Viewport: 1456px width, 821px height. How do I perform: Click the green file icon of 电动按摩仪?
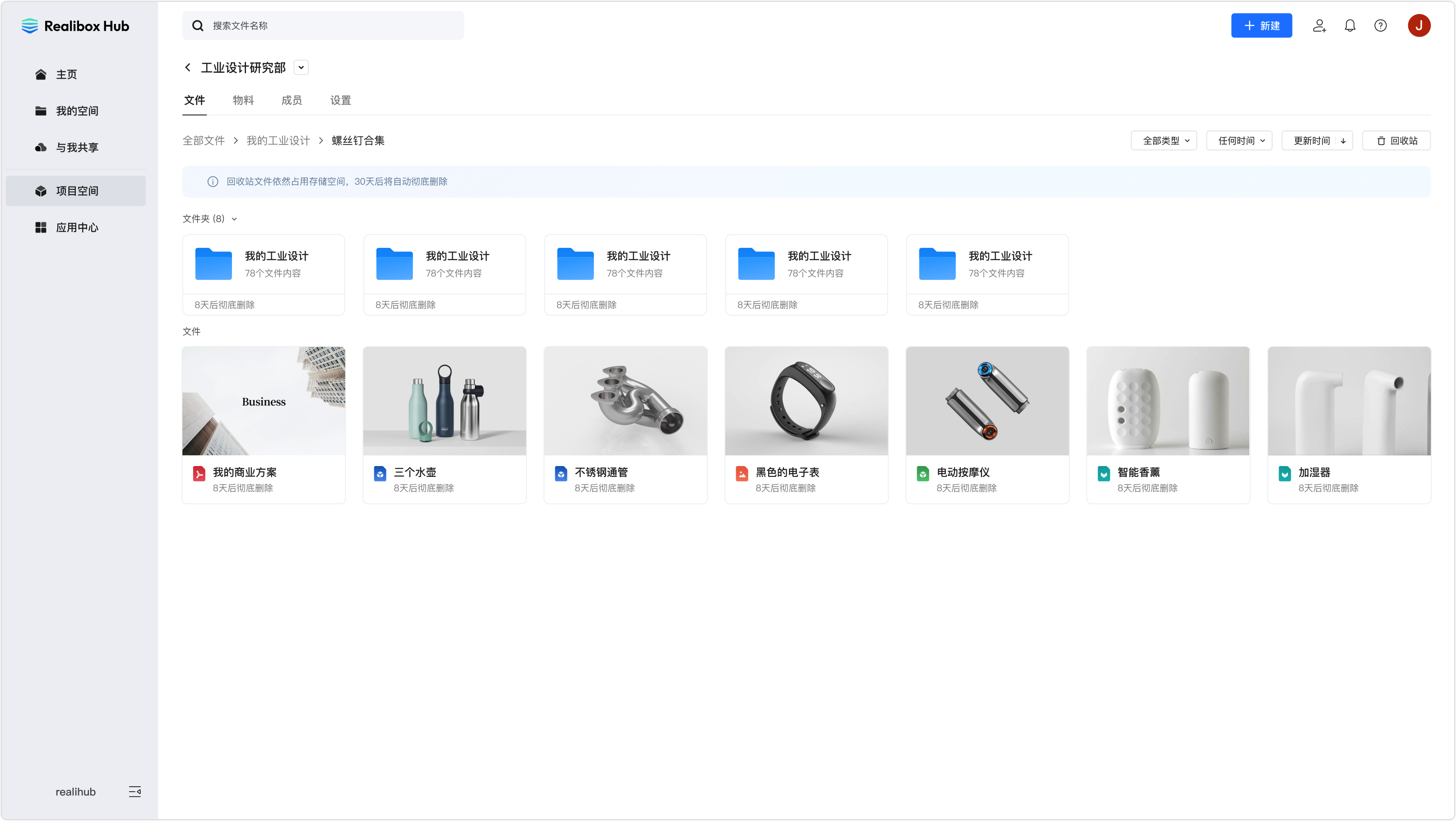[x=923, y=473]
